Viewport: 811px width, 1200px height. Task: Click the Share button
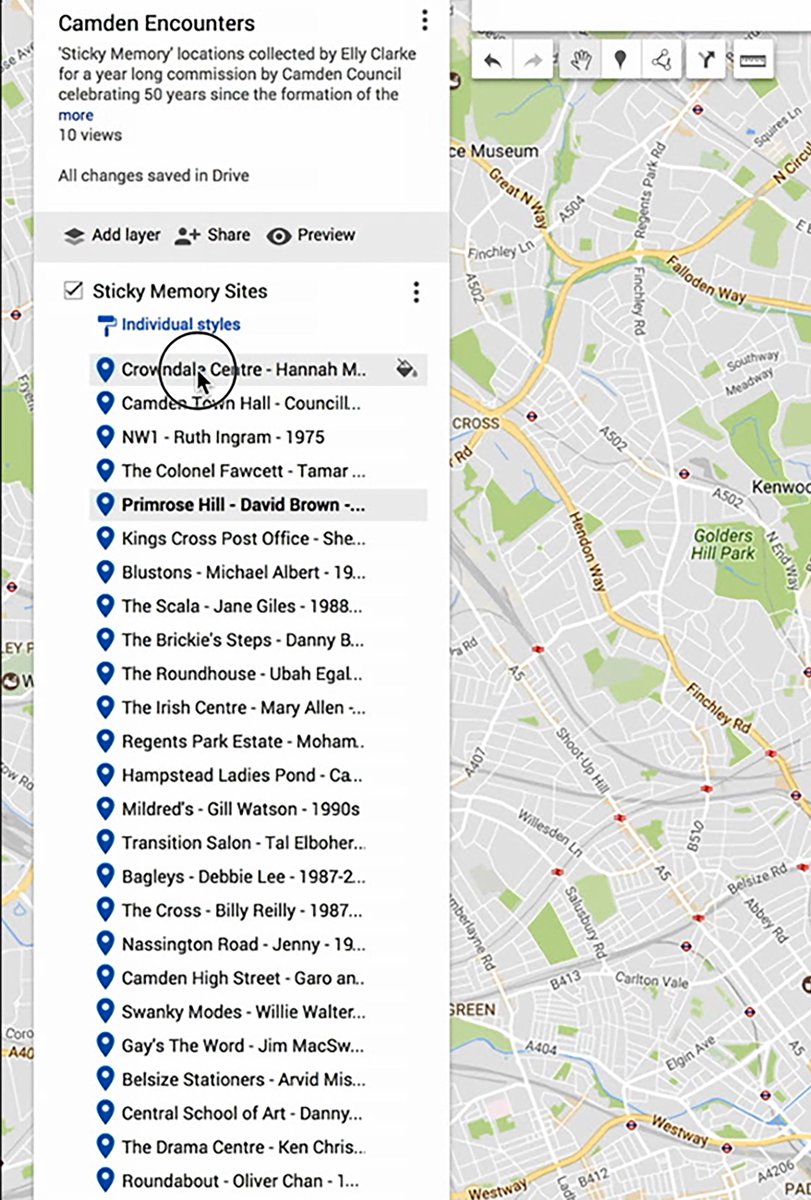[212, 235]
